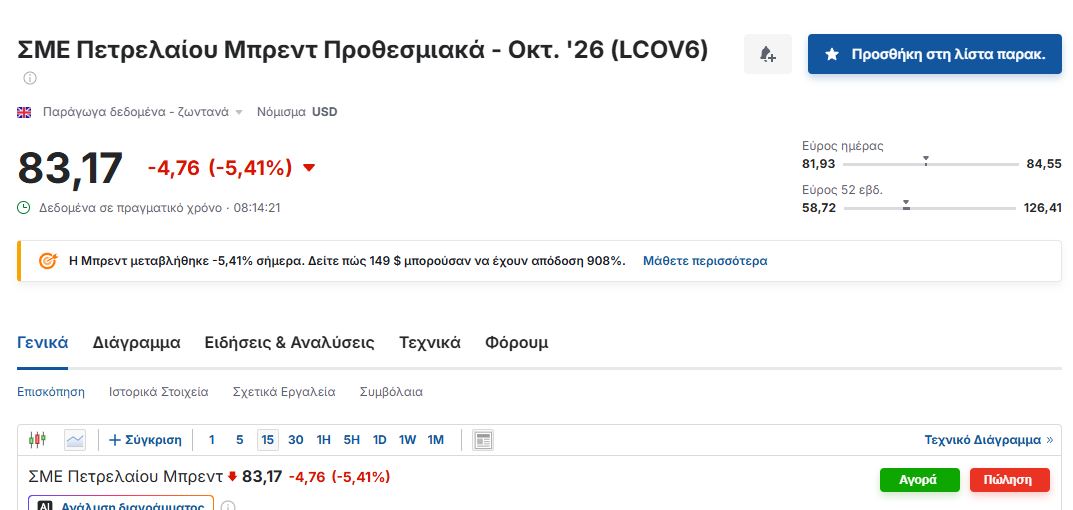Select the candlestick chart type icon
The width and height of the screenshot is (1073, 510).
click(38, 439)
